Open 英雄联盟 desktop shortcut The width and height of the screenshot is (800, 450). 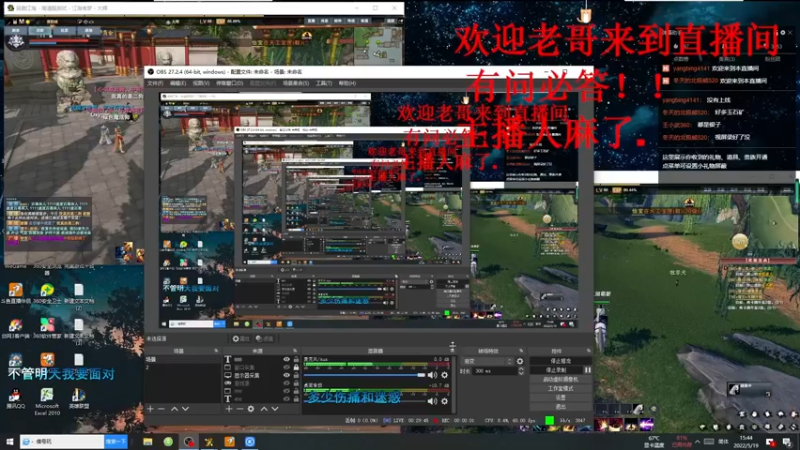[78, 399]
